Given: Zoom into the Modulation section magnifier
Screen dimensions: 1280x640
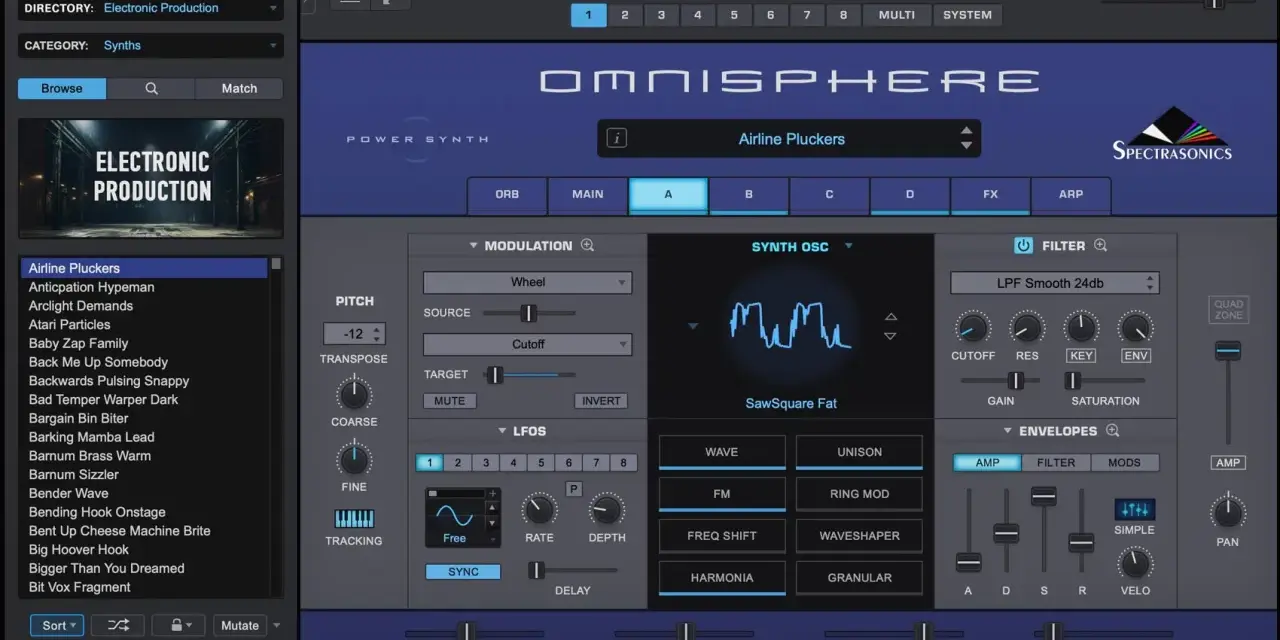Looking at the screenshot, I should tap(587, 245).
